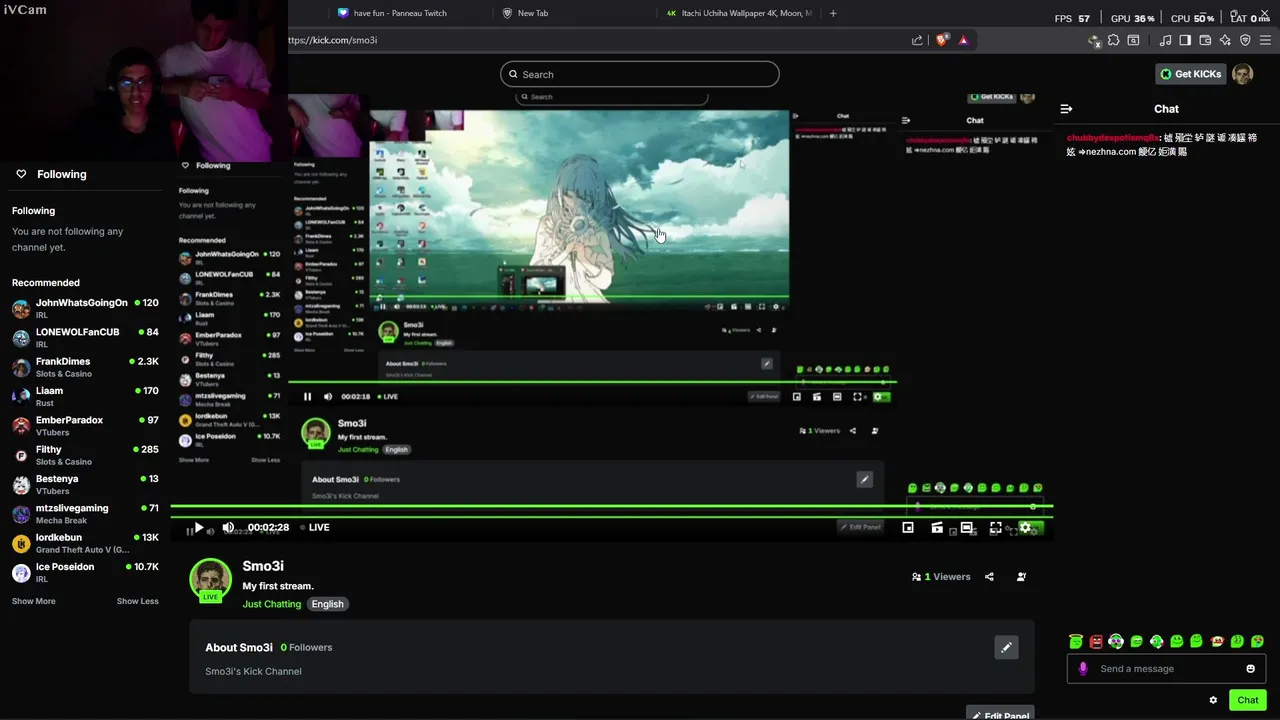Open the music note playlist icon
Viewport: 1280px width, 720px height.
tap(1165, 40)
